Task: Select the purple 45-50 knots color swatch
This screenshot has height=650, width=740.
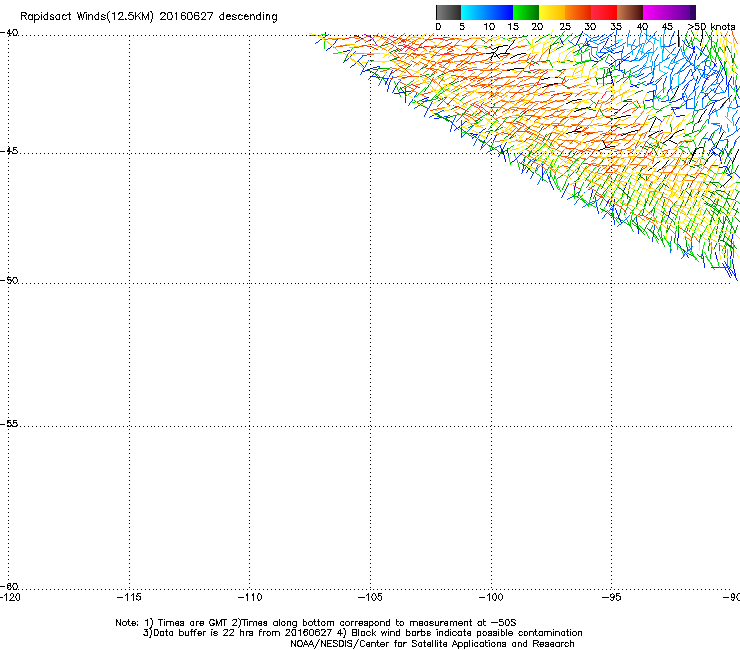Action: tap(682, 12)
